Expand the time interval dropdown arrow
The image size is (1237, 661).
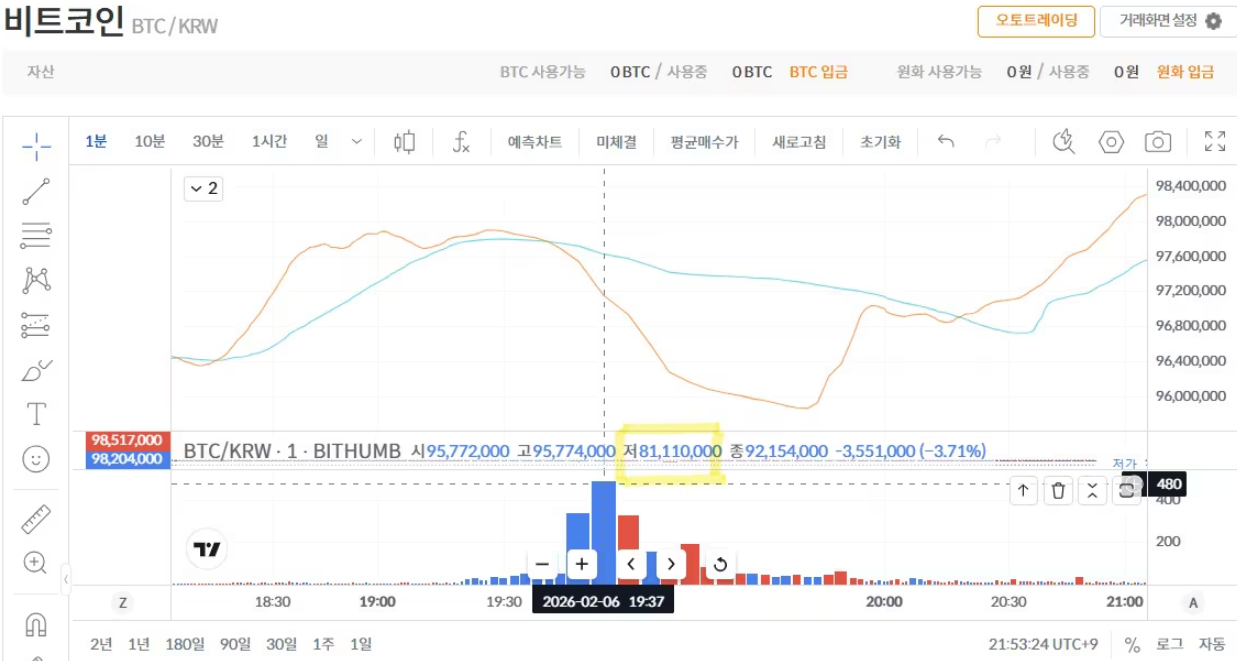(x=357, y=142)
